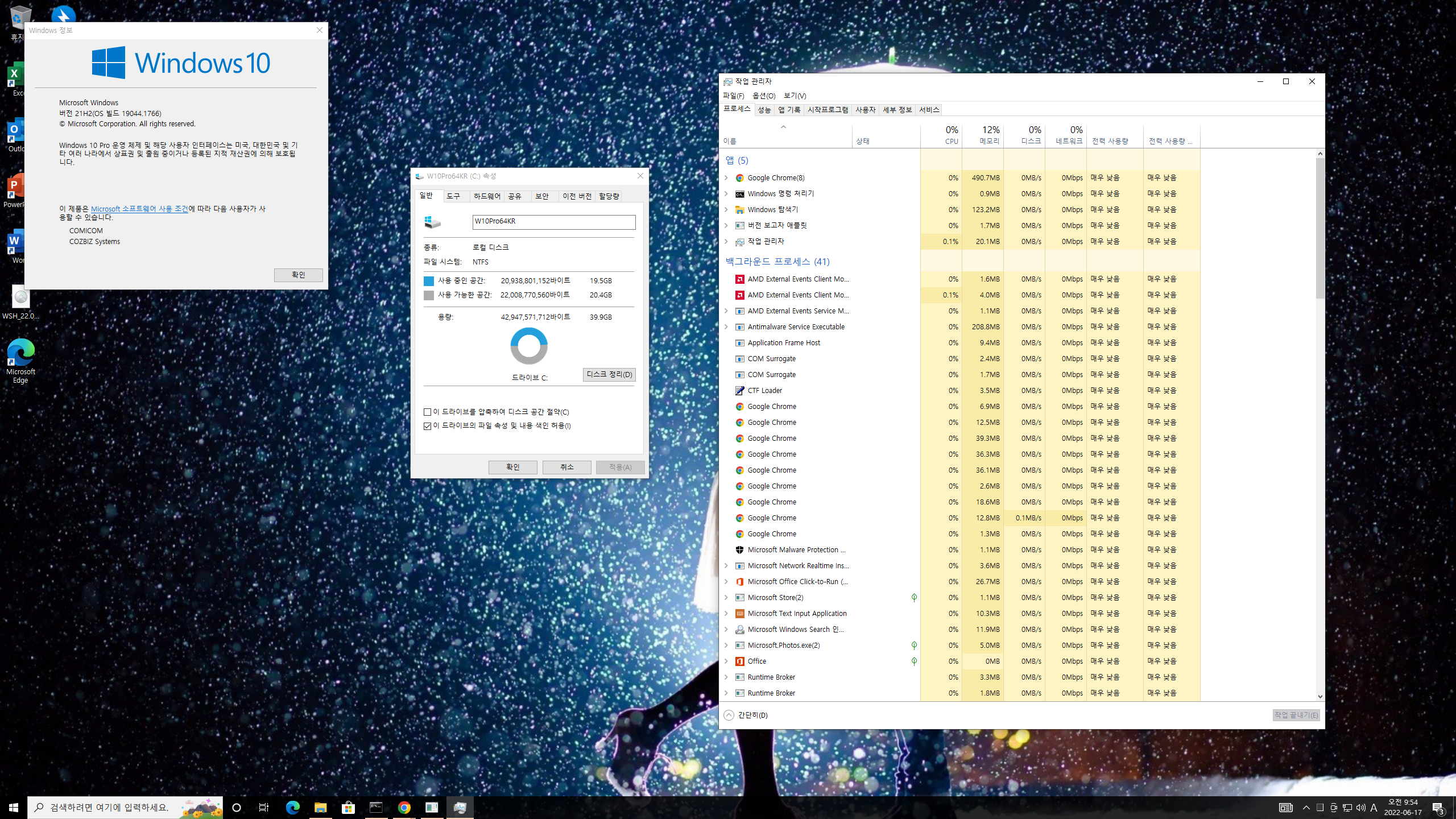
Task: Open File Explorer from taskbar
Action: 320,807
